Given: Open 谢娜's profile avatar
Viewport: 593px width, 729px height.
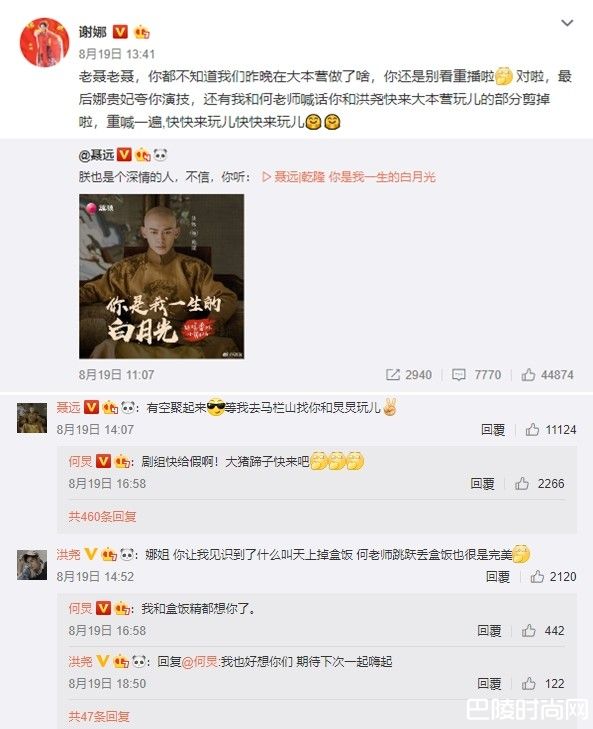Looking at the screenshot, I should click(x=44, y=43).
